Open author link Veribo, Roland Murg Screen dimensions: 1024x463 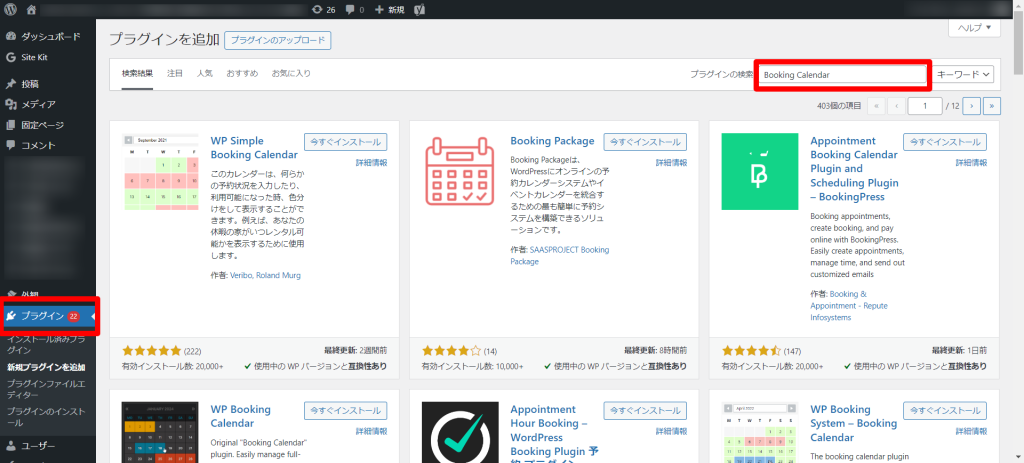tap(265, 276)
